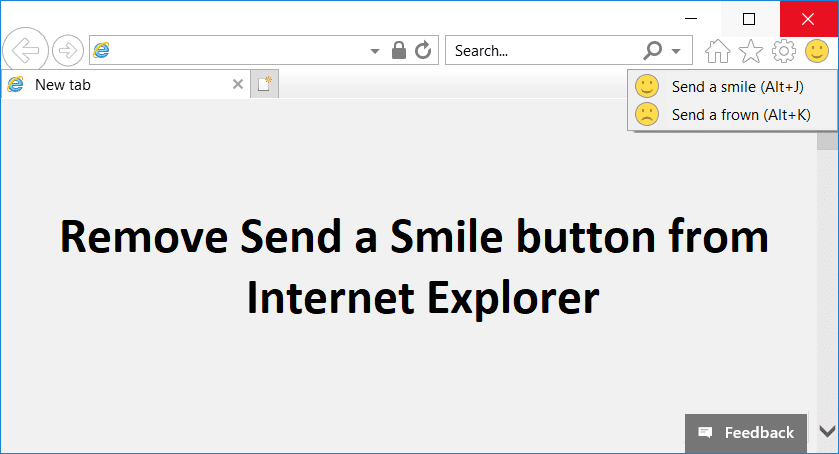Expand the search provider dropdown arrow
Viewport: 839px width, 454px height.
676,51
